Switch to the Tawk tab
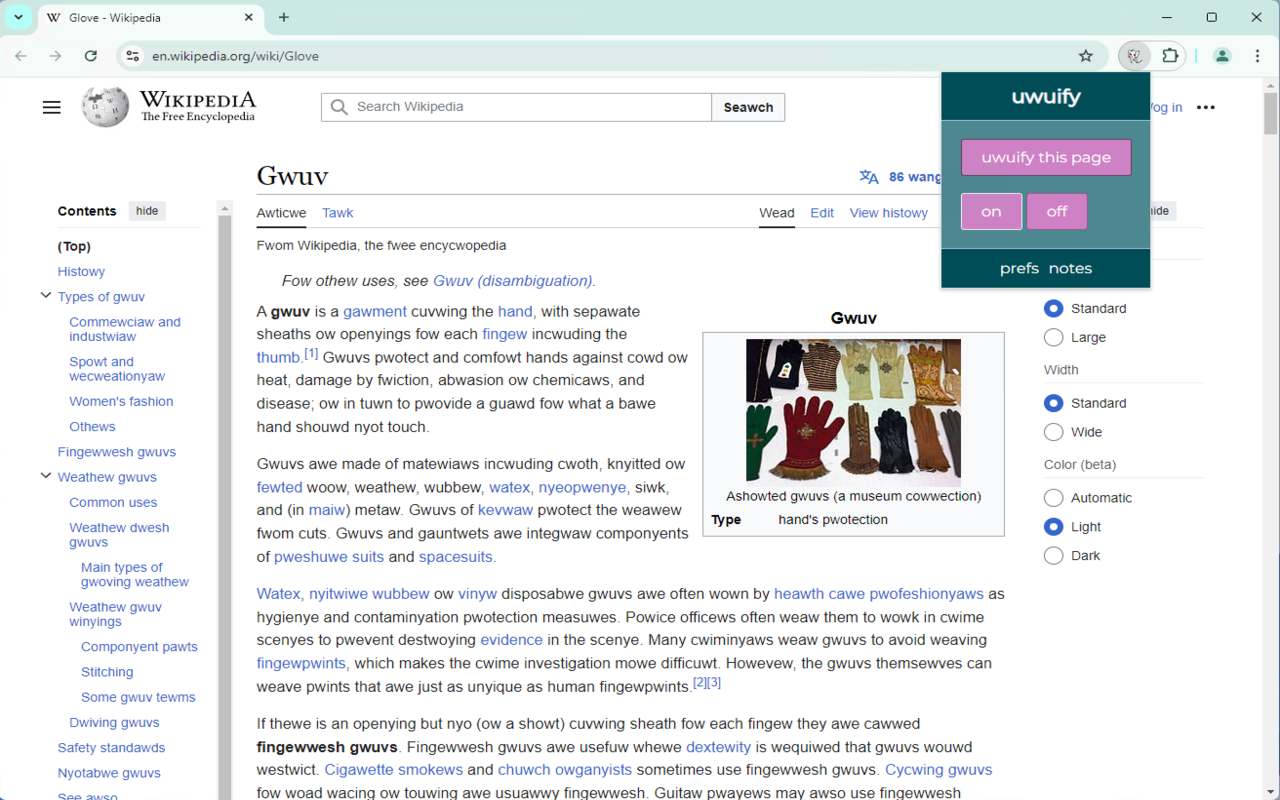 click(x=337, y=213)
